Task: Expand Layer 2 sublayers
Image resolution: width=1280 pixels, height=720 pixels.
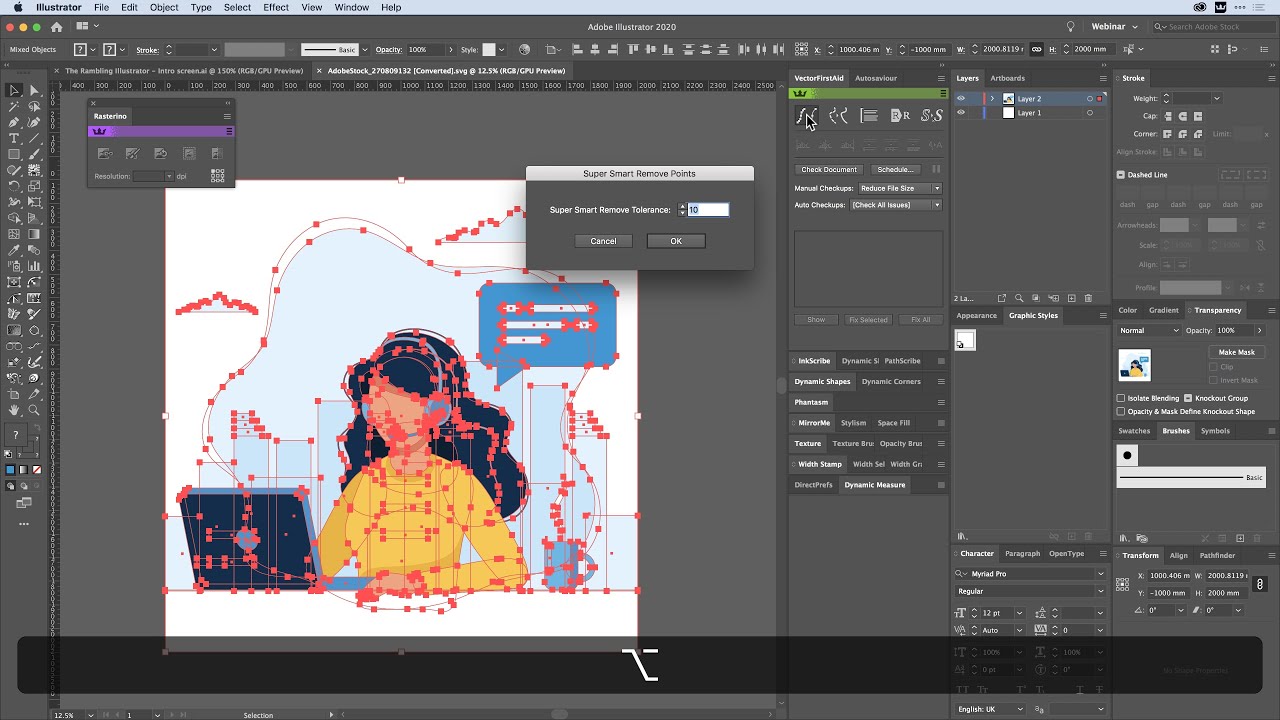Action: [x=992, y=99]
